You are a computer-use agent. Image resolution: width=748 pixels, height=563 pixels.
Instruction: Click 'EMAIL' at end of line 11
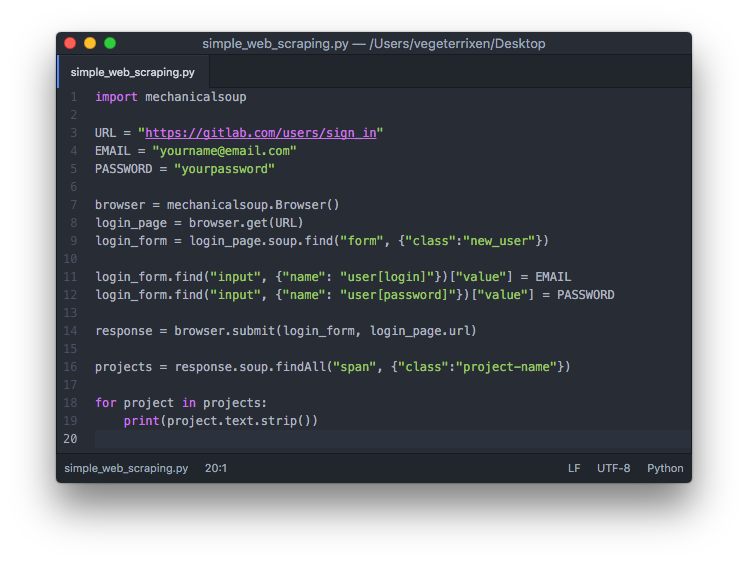[x=553, y=277]
